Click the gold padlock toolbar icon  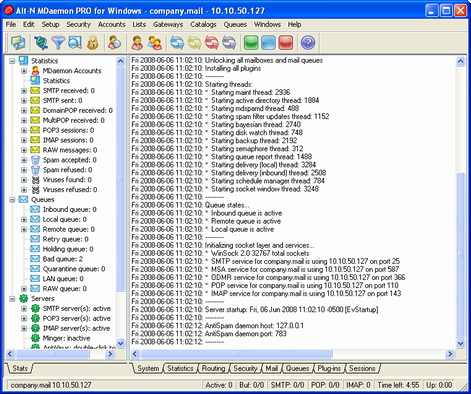[93, 43]
